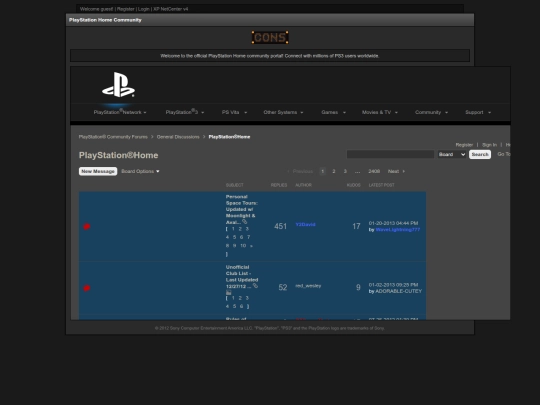Open latest poster WaveLightning777 profile
Screen dimensions: 540x405
pyautogui.click(x=398, y=229)
